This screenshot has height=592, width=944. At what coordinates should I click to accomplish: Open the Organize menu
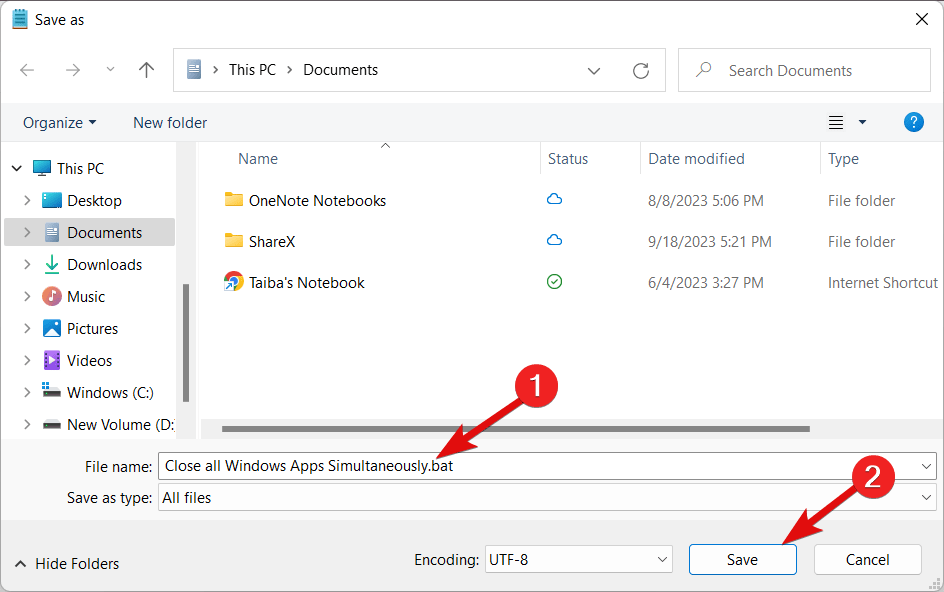pyautogui.click(x=59, y=122)
